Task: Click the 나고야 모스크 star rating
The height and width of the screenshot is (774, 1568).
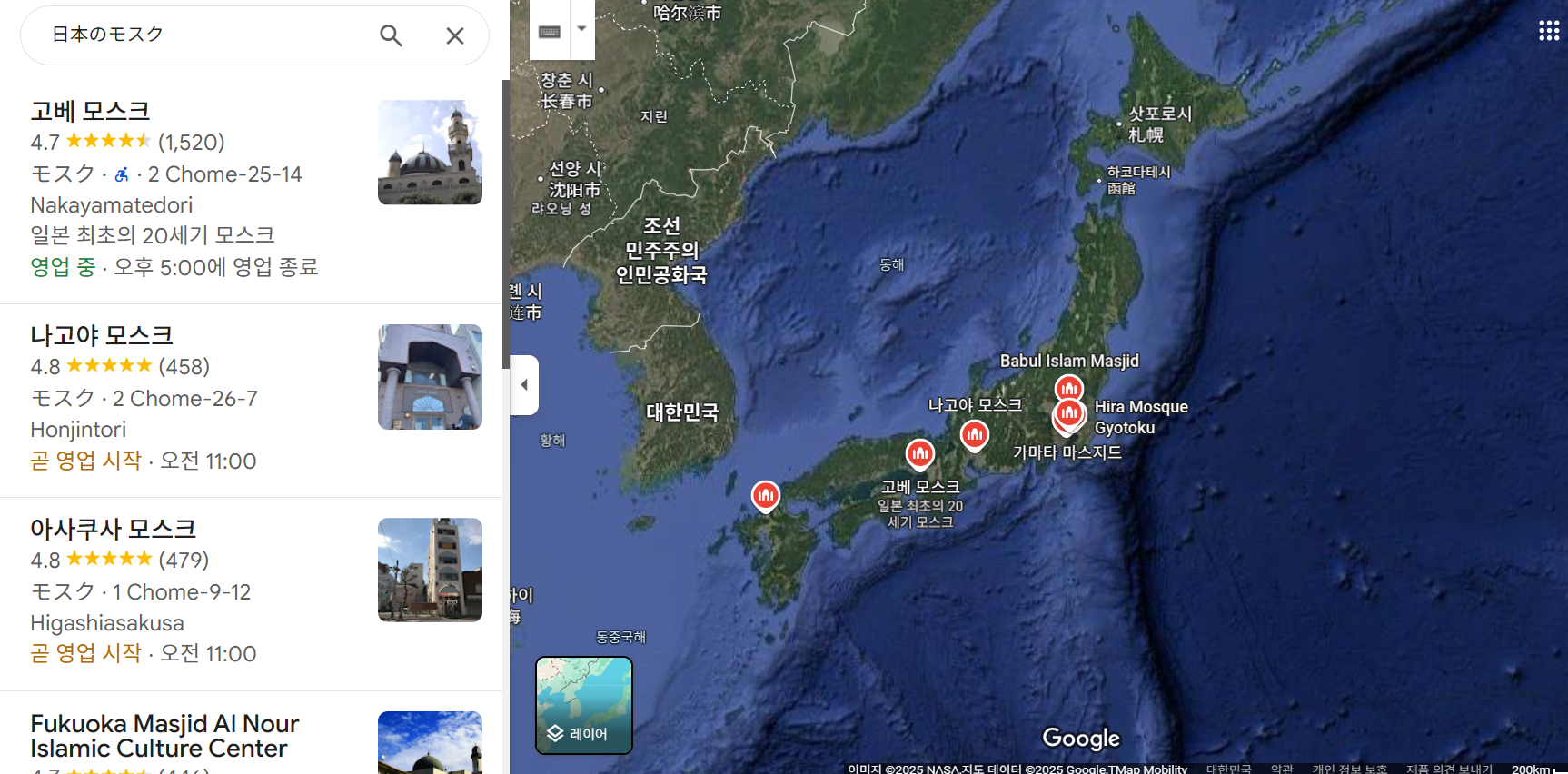Action: tap(109, 366)
